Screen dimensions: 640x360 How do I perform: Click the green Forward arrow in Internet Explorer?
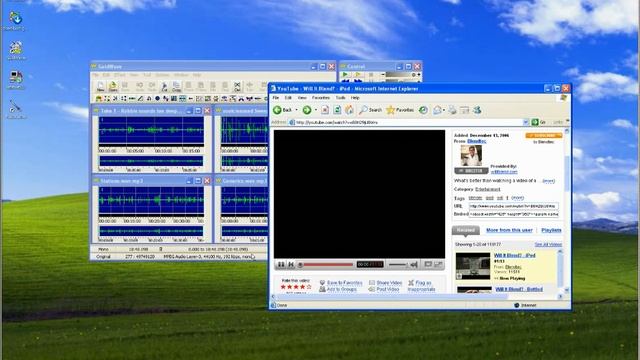pos(307,110)
